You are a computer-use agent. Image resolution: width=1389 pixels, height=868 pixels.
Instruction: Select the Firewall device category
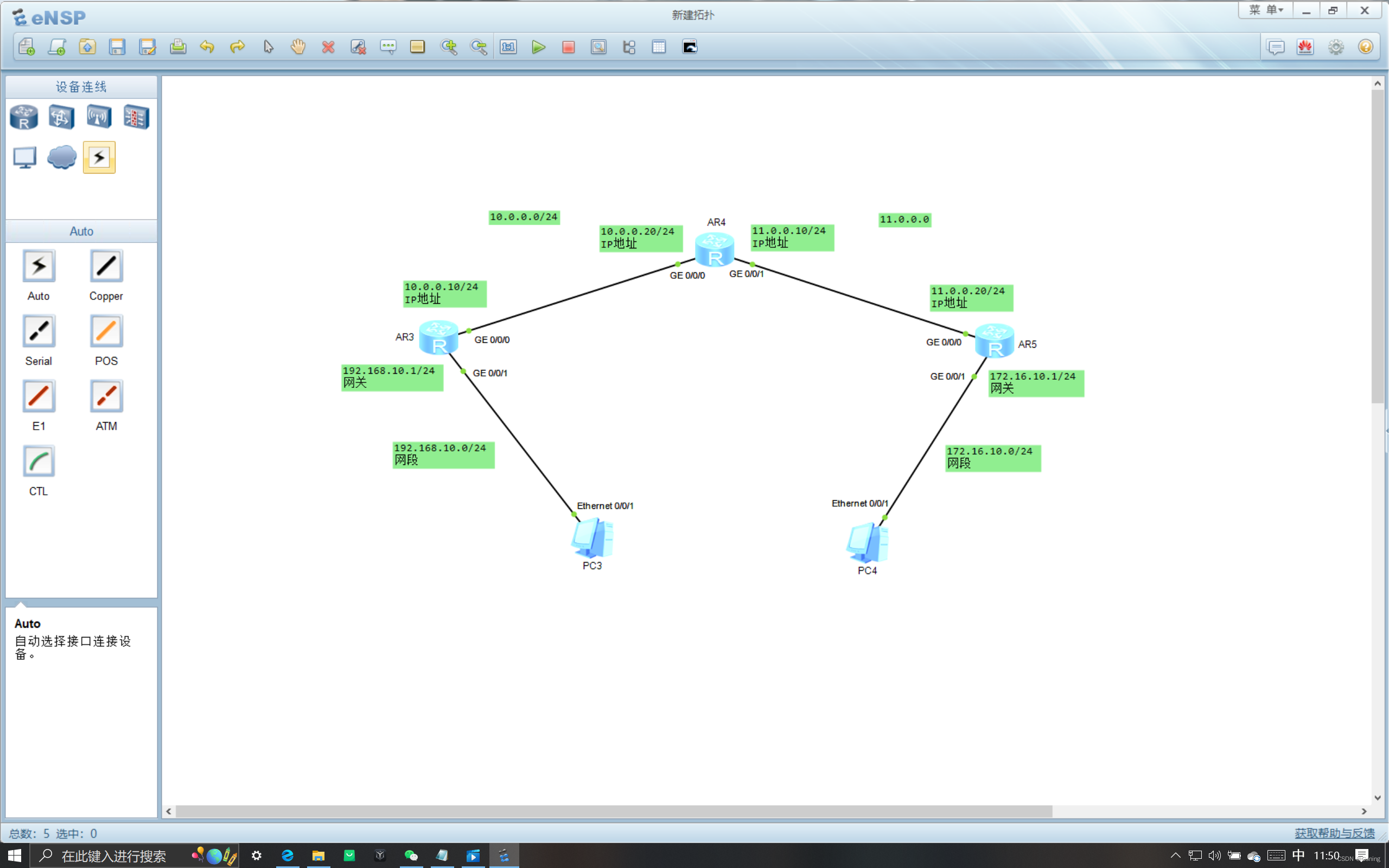click(137, 117)
